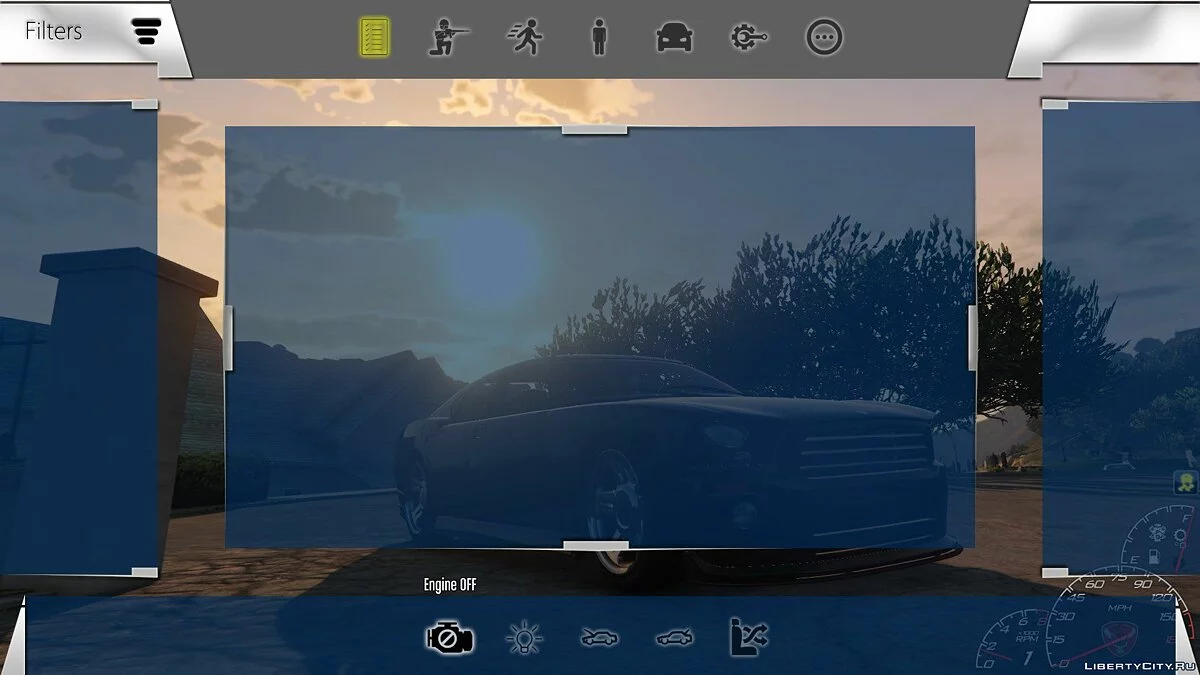Click the left edge handle of center panel
This screenshot has width=1200, height=675.
[x=229, y=338]
